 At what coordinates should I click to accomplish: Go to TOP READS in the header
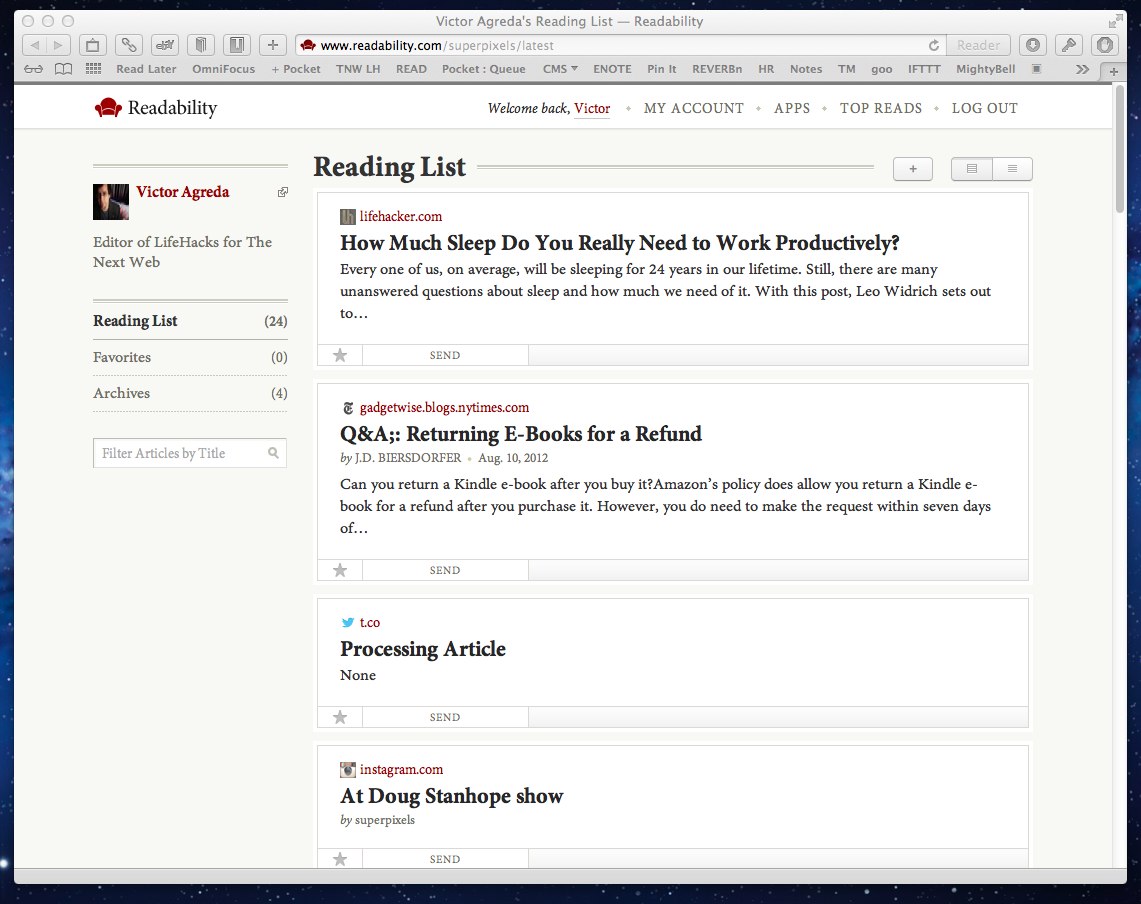tap(880, 108)
